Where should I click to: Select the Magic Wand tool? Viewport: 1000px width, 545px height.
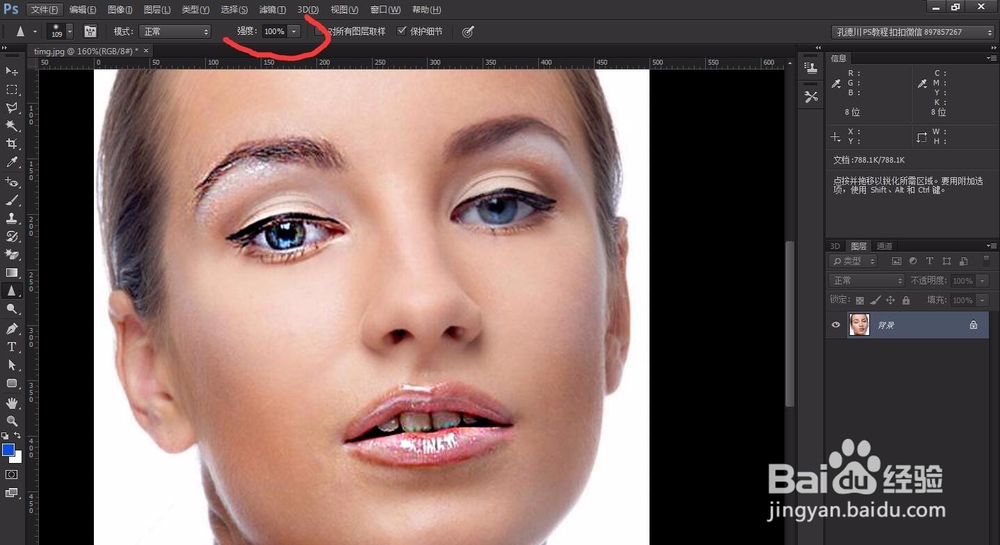coord(11,126)
